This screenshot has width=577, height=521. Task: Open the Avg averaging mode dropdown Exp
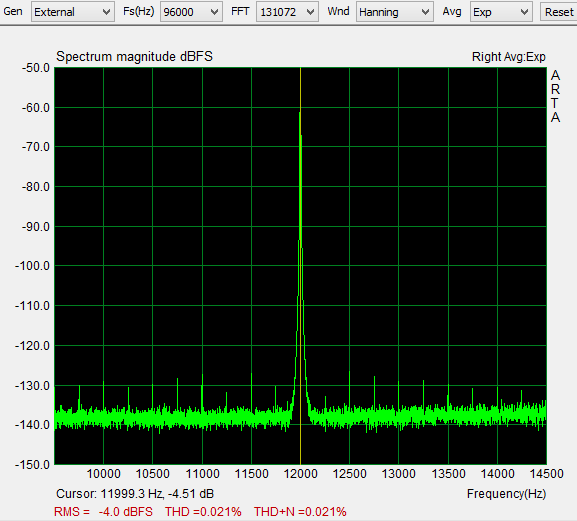(x=501, y=12)
